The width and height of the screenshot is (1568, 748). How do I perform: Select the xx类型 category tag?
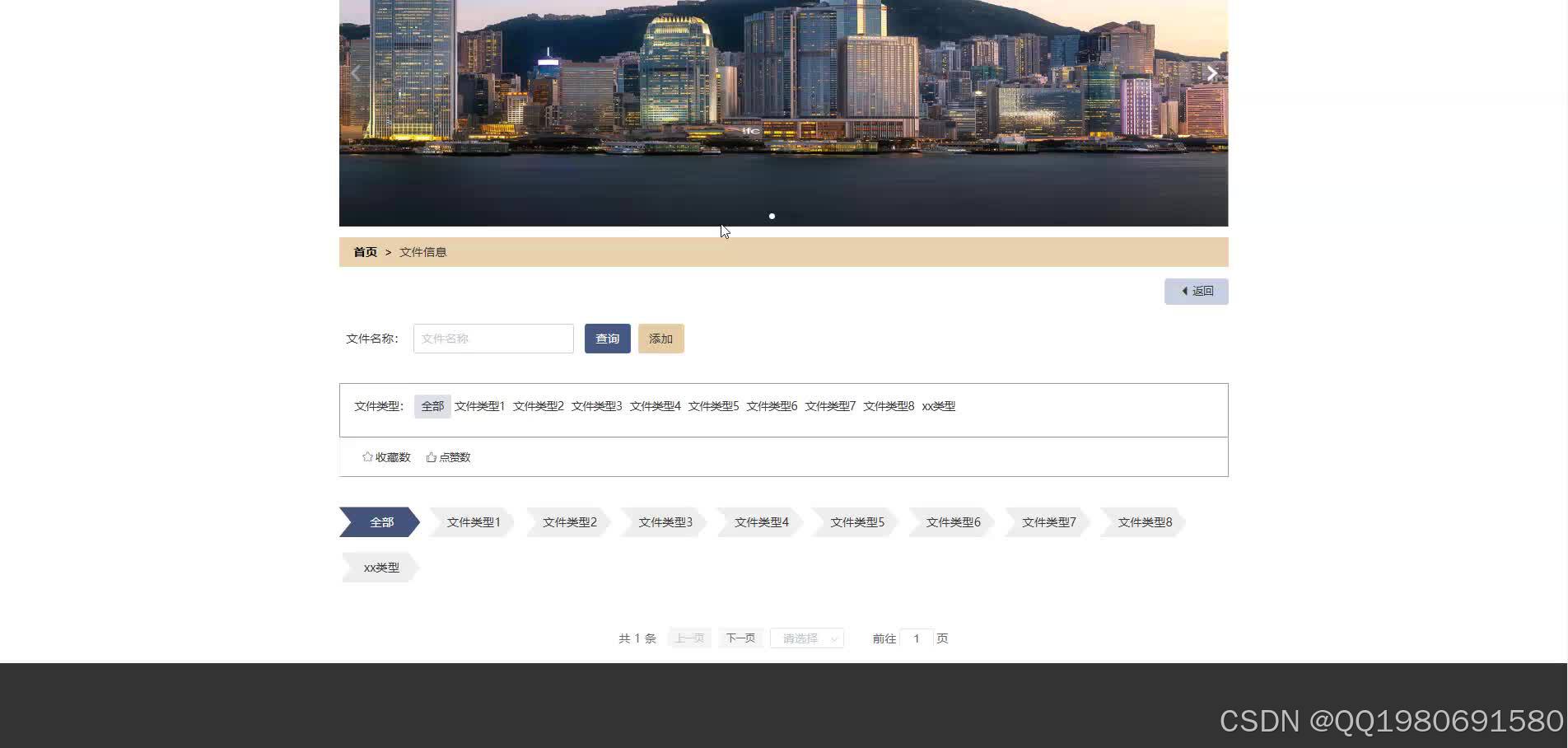click(380, 567)
